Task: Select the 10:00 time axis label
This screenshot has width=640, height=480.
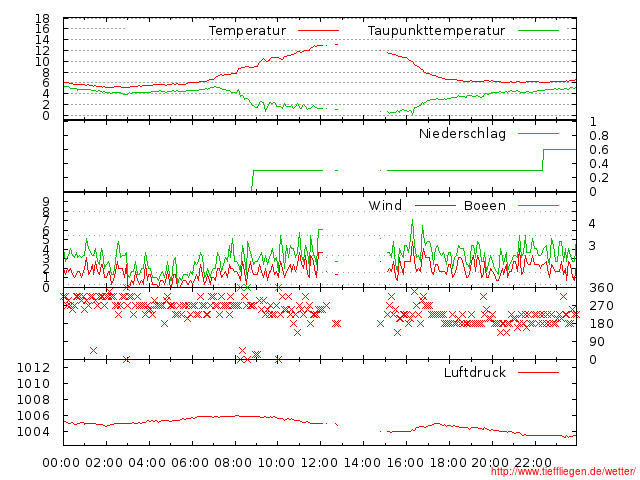Action: (x=276, y=463)
